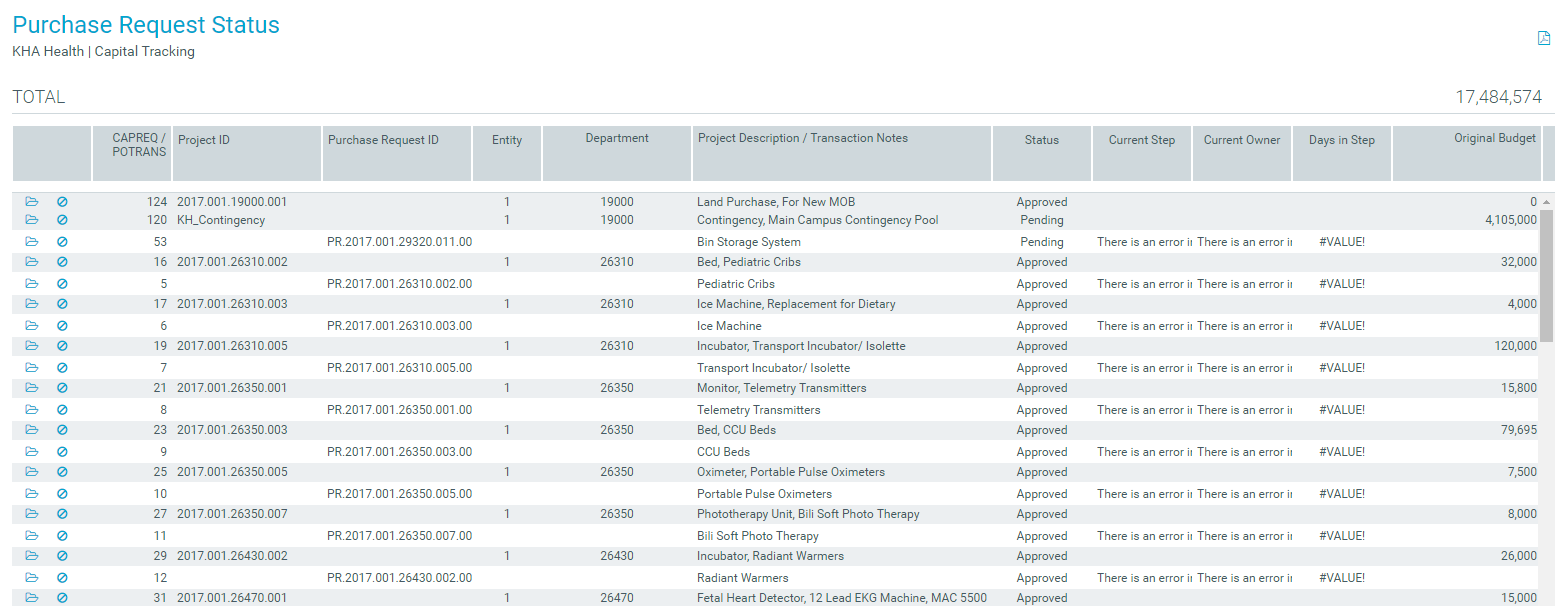Click department 26430 in Incubator, Radiant Warmers row

pyautogui.click(x=617, y=556)
